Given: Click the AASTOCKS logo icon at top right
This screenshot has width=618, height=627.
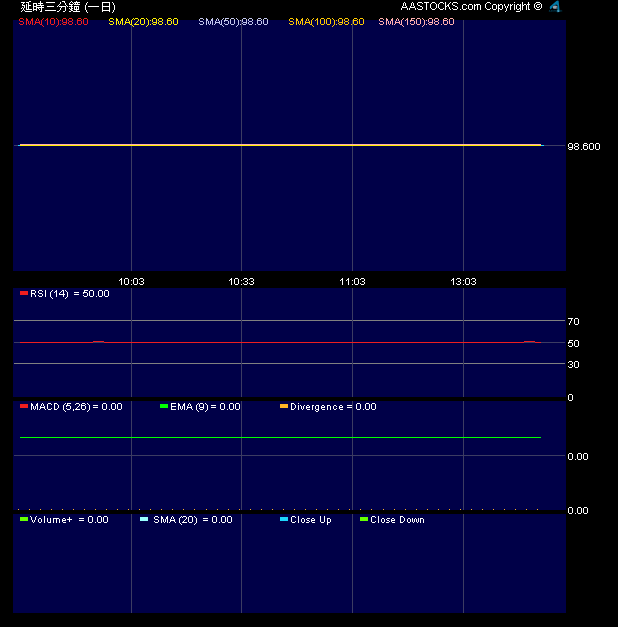Looking at the screenshot, I should click(555, 6).
